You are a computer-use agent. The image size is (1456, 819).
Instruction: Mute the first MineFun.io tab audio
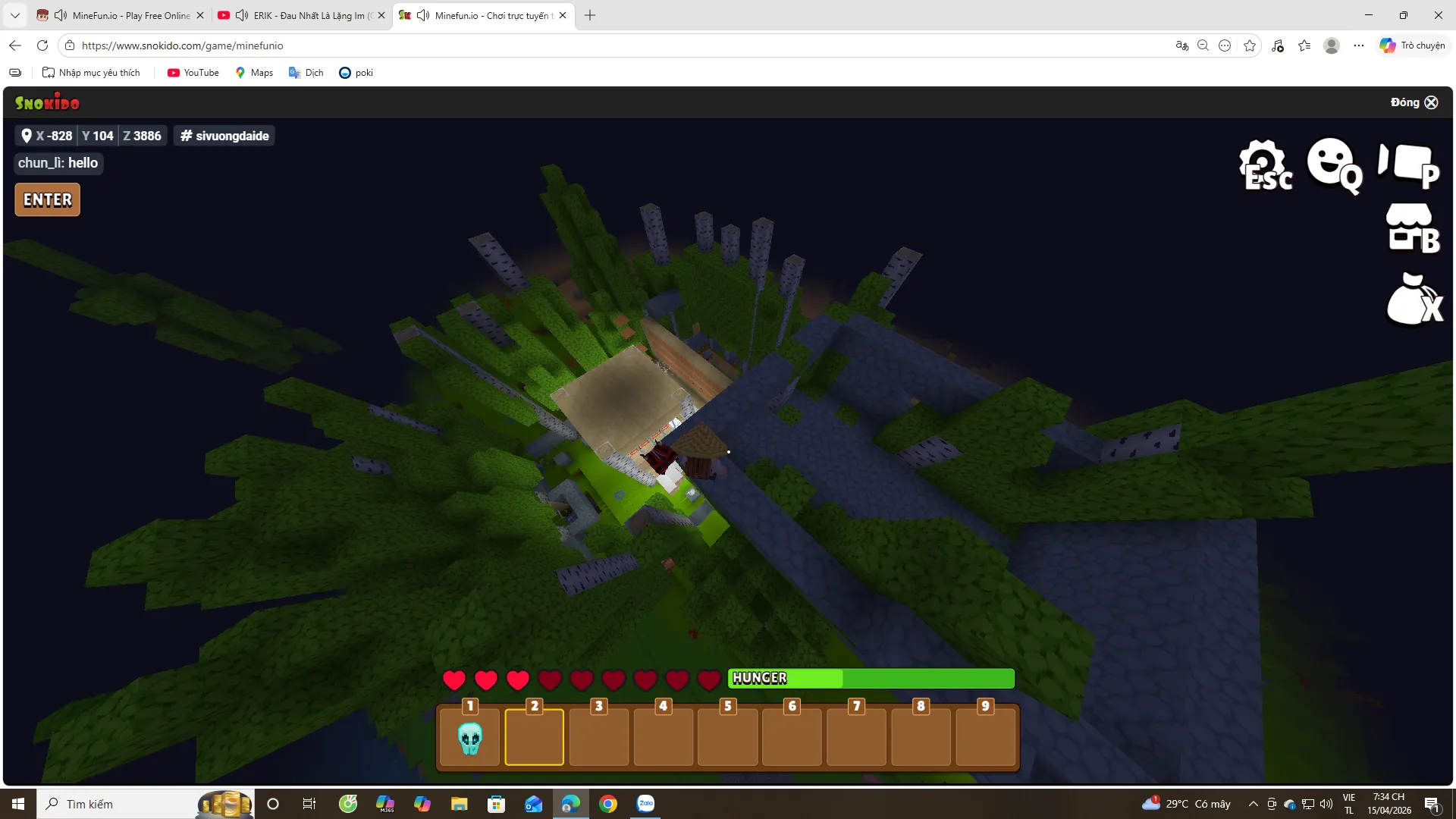coord(61,15)
